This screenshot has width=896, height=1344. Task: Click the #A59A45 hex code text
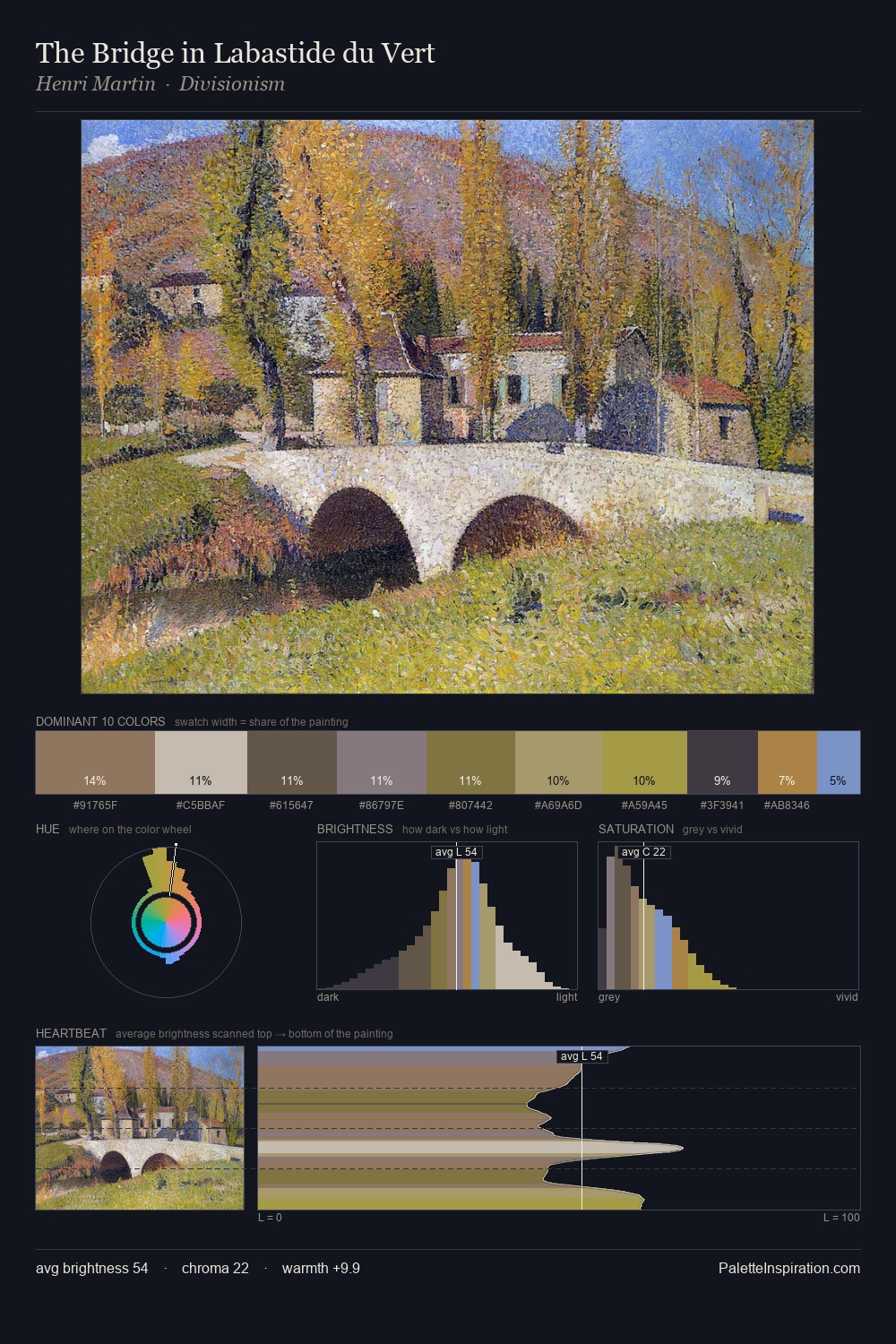tap(644, 806)
